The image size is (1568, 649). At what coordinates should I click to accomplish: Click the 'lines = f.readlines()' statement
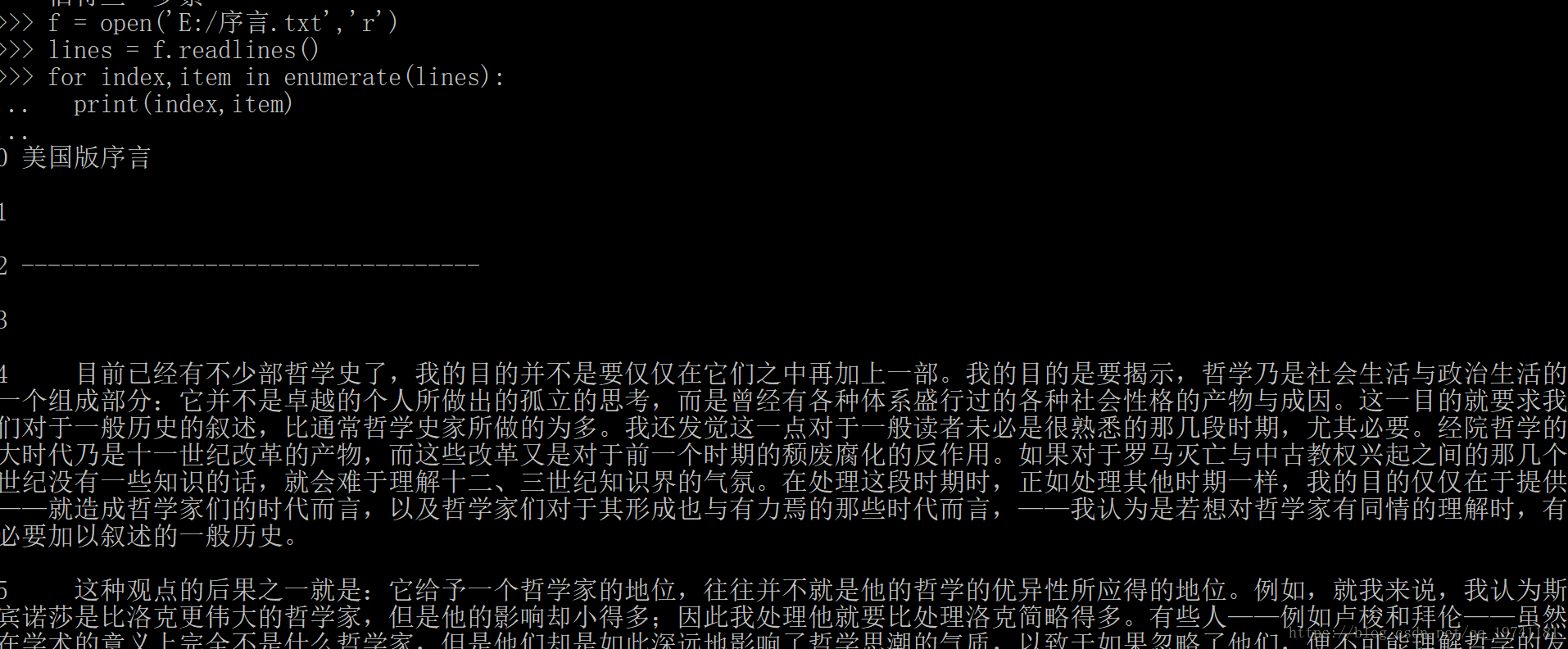coord(183,51)
